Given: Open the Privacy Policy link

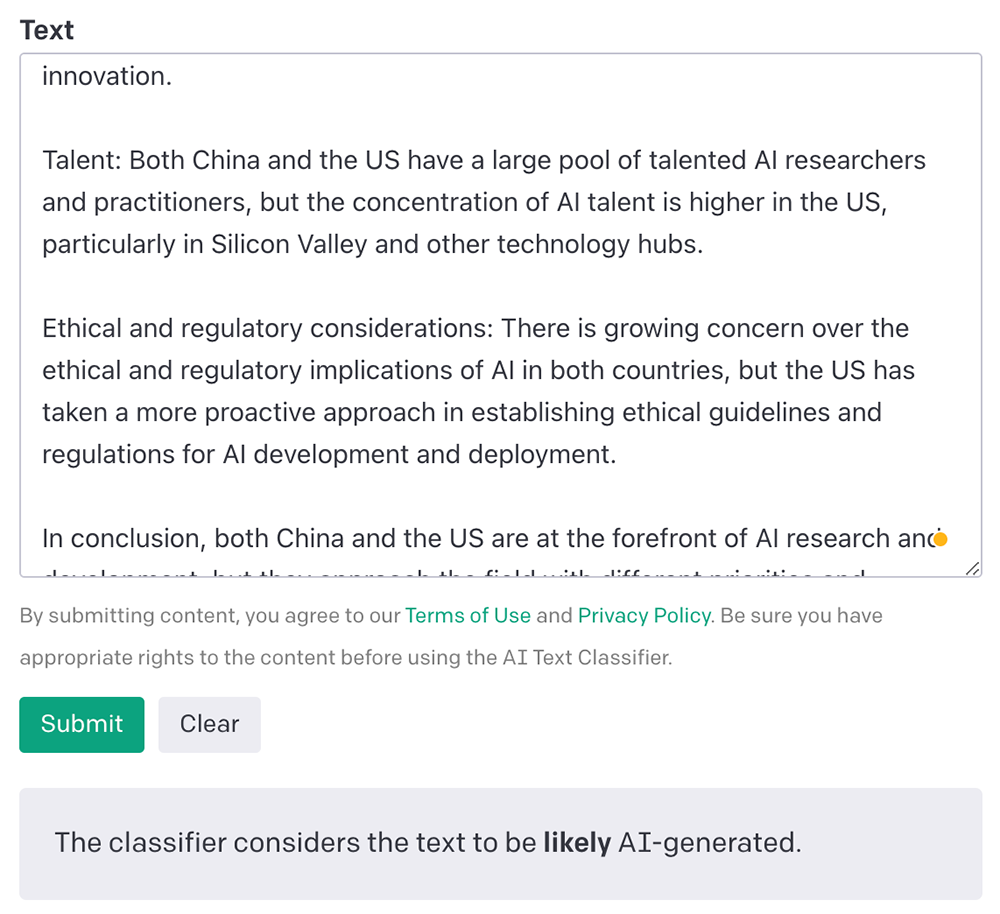Looking at the screenshot, I should (x=644, y=615).
